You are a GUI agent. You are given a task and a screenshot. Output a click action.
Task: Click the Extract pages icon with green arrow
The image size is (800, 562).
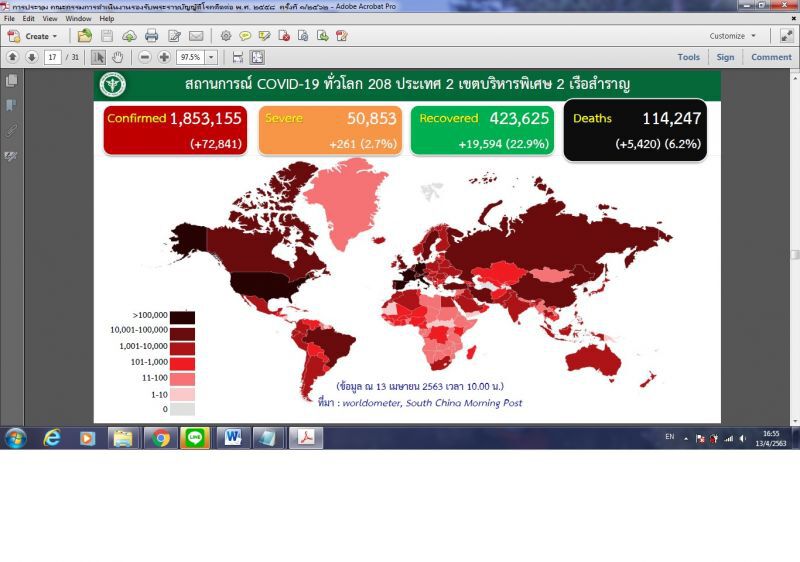[x=322, y=36]
